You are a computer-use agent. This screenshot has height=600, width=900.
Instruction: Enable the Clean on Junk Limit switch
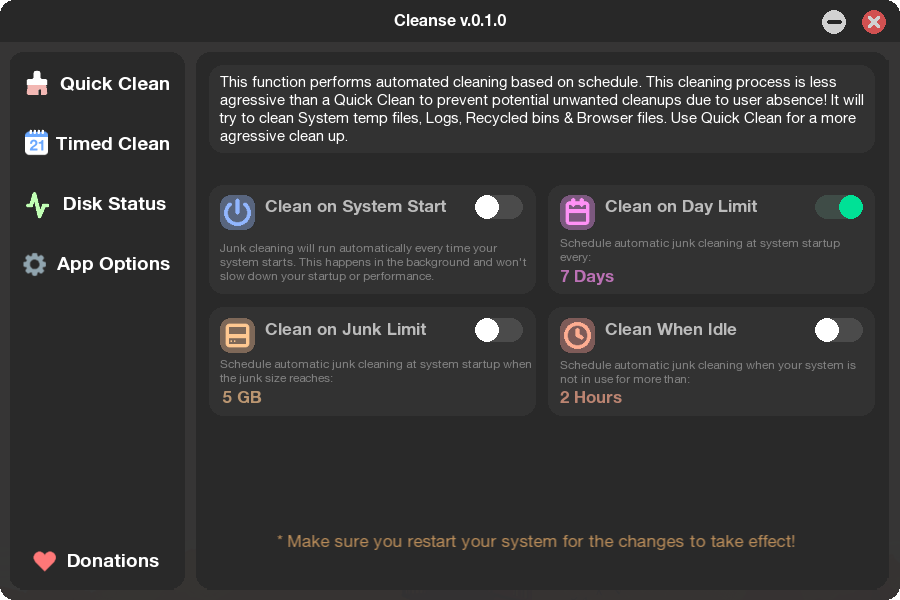pos(498,330)
